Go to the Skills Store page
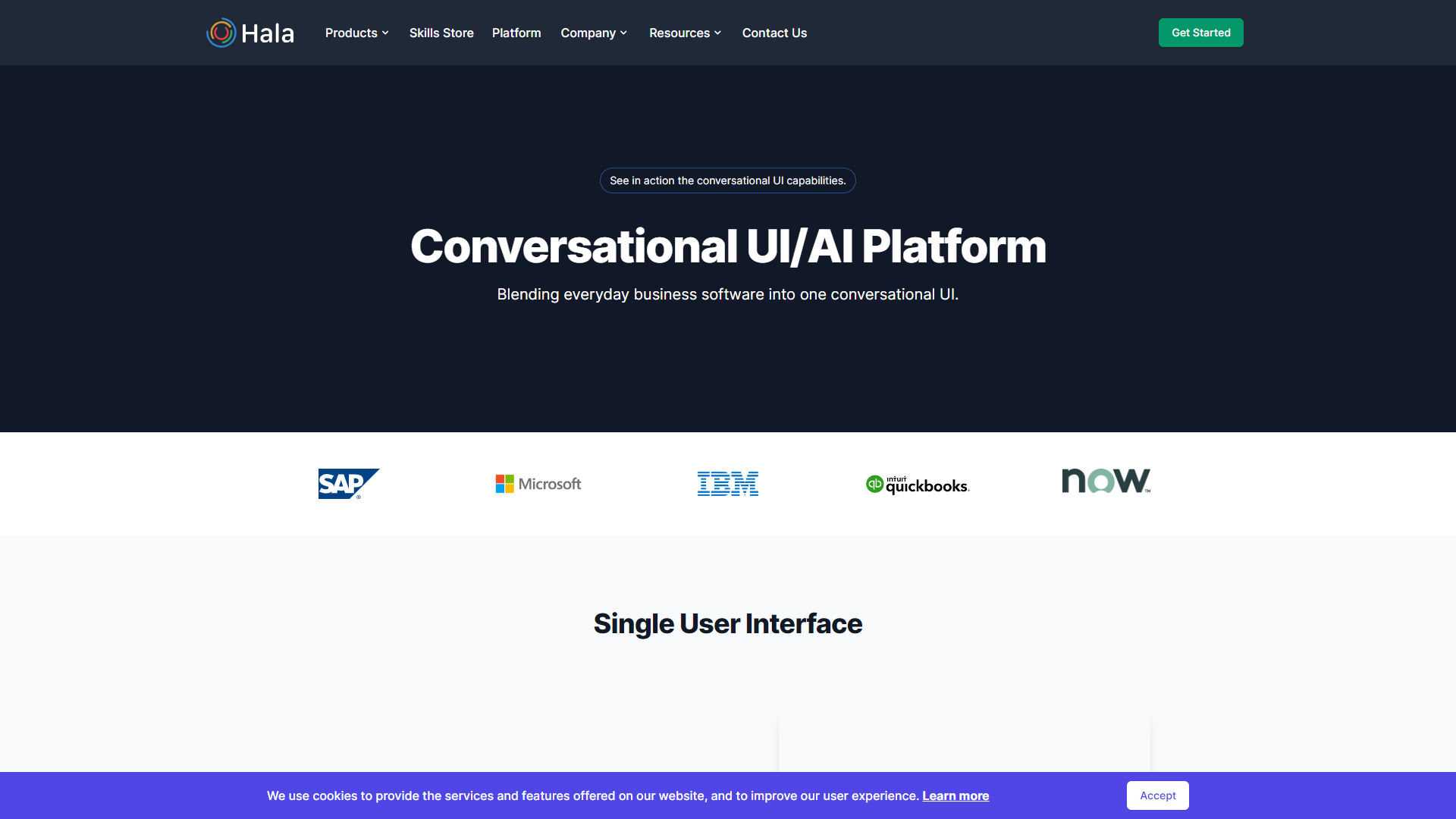Screen dimensions: 1456x819 (441, 33)
